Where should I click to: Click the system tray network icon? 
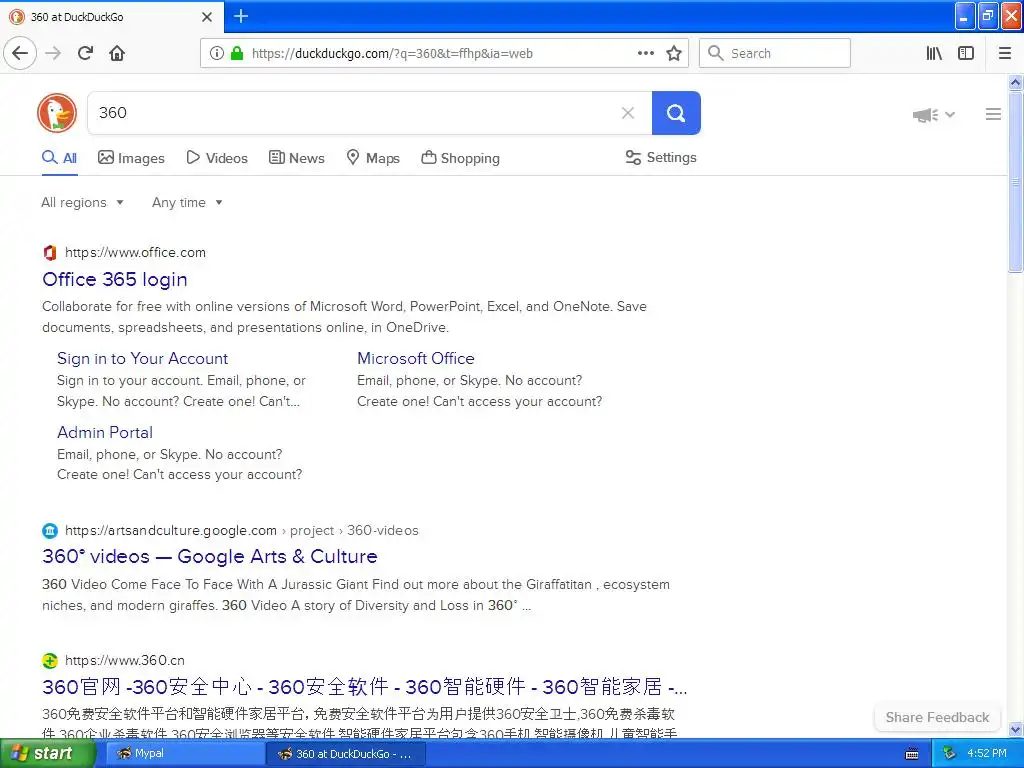coord(949,754)
